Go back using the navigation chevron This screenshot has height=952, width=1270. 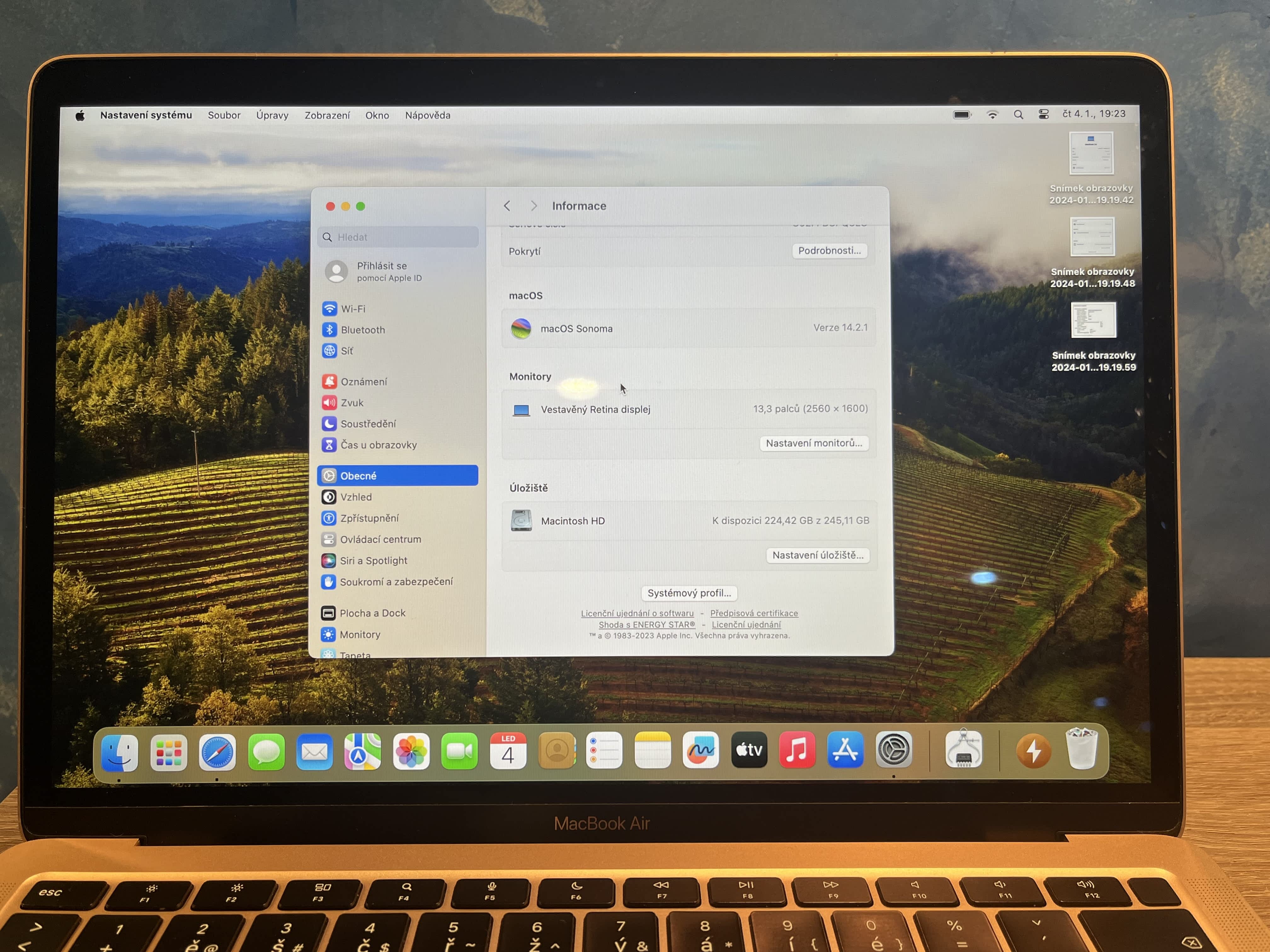[x=507, y=206]
